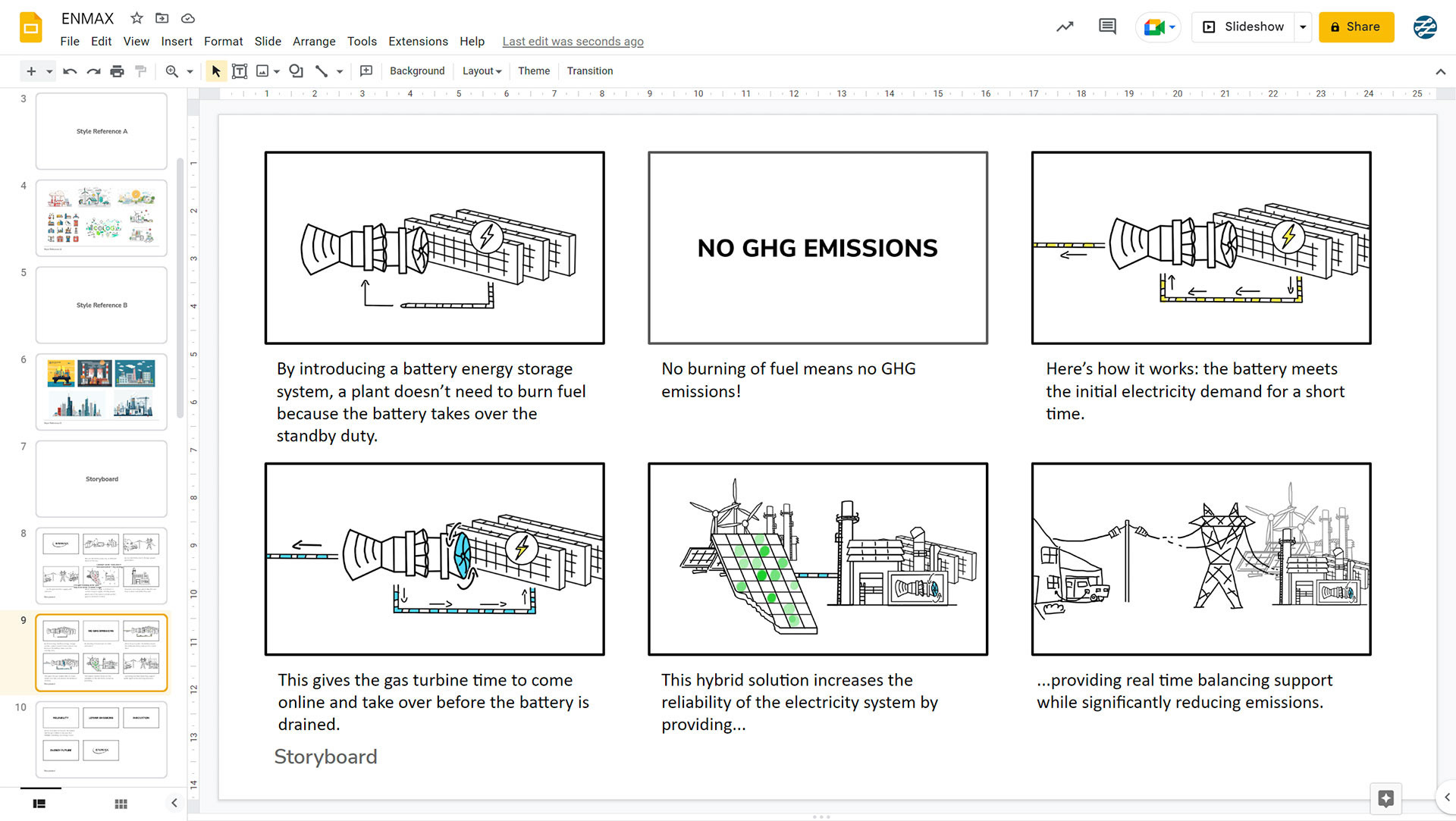Expand the Layout dropdown
1456x821 pixels.
click(482, 71)
